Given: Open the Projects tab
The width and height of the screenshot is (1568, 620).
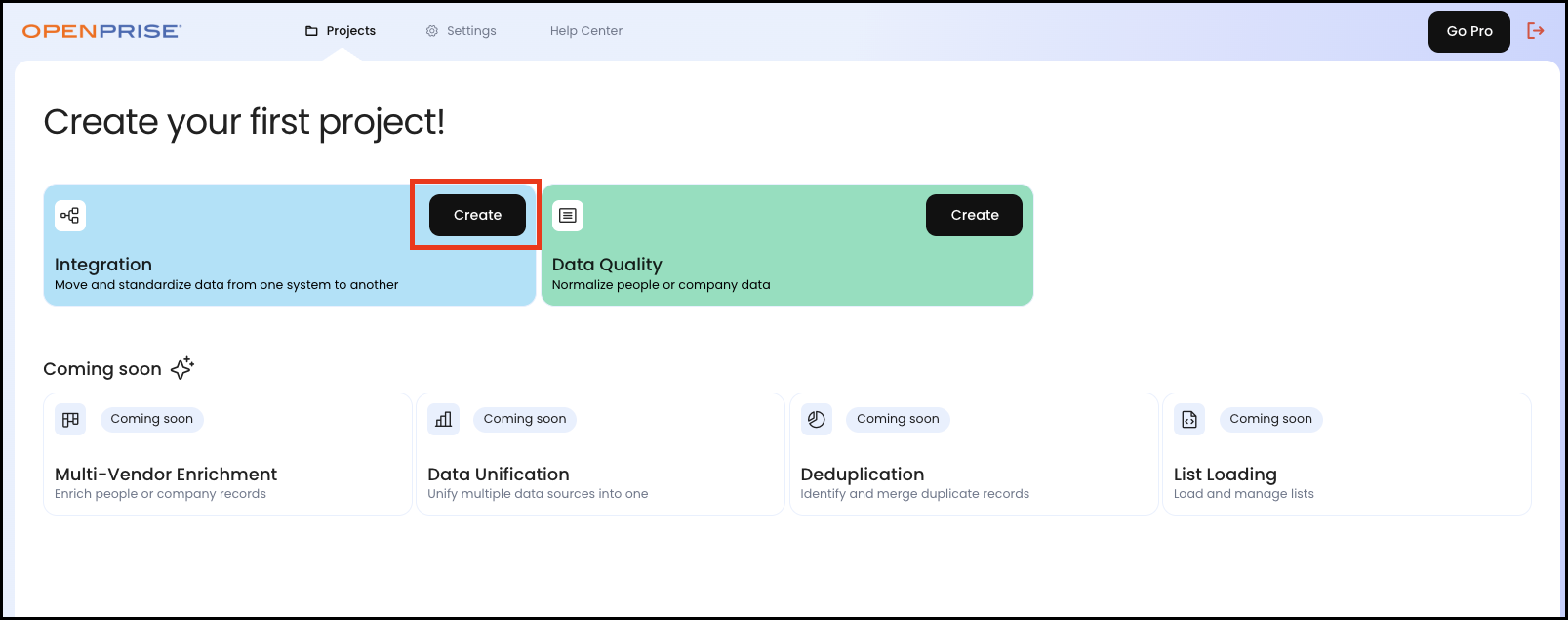Looking at the screenshot, I should pyautogui.click(x=341, y=31).
